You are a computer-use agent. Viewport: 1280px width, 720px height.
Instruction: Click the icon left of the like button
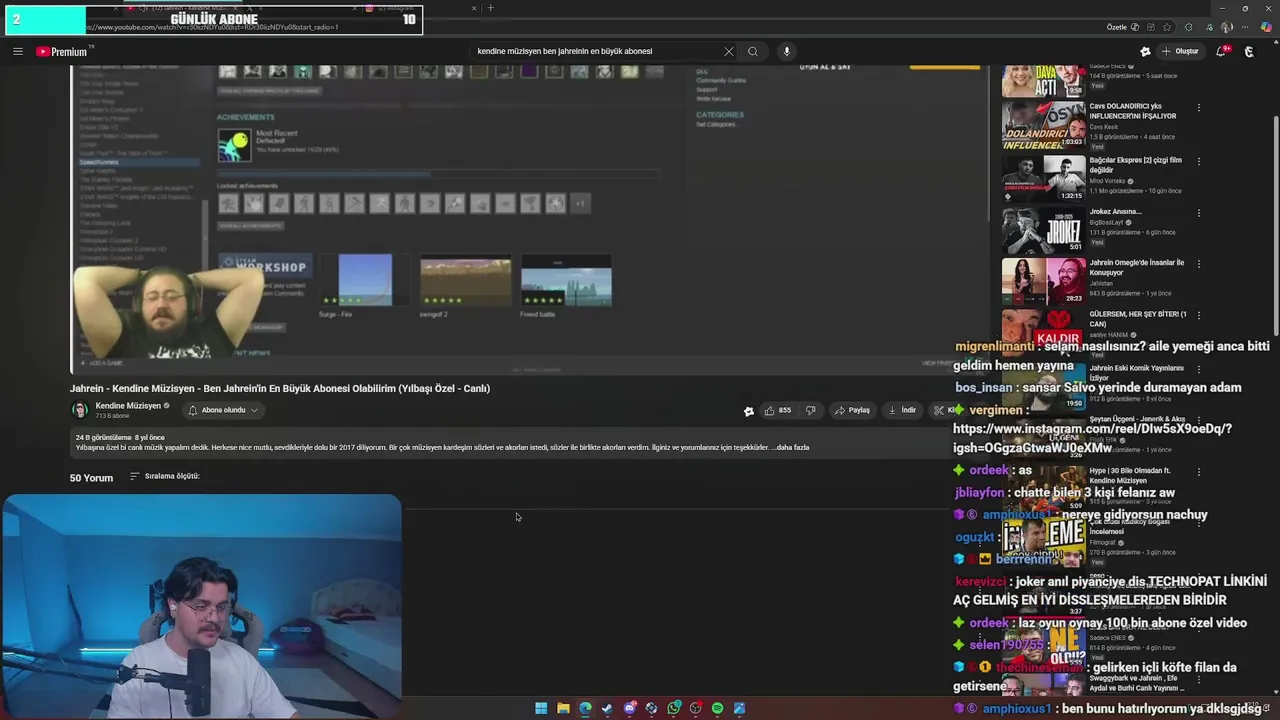(x=748, y=410)
